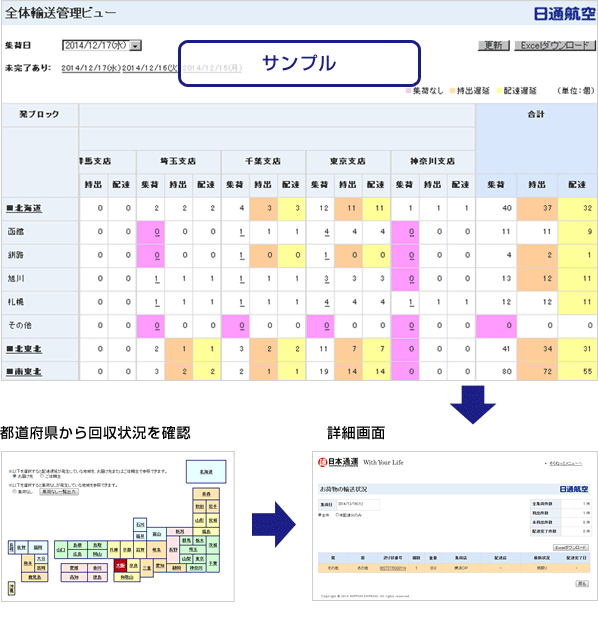The height and width of the screenshot is (626, 598).
Task: Click the 東京 tile on the map
Action: (x=200, y=559)
